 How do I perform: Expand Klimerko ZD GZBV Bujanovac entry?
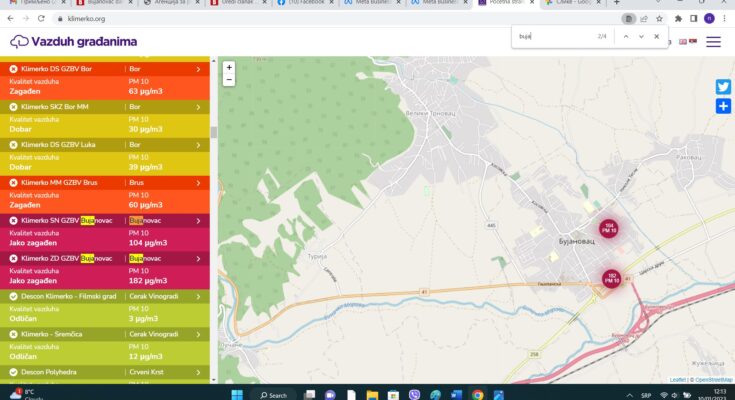198,258
